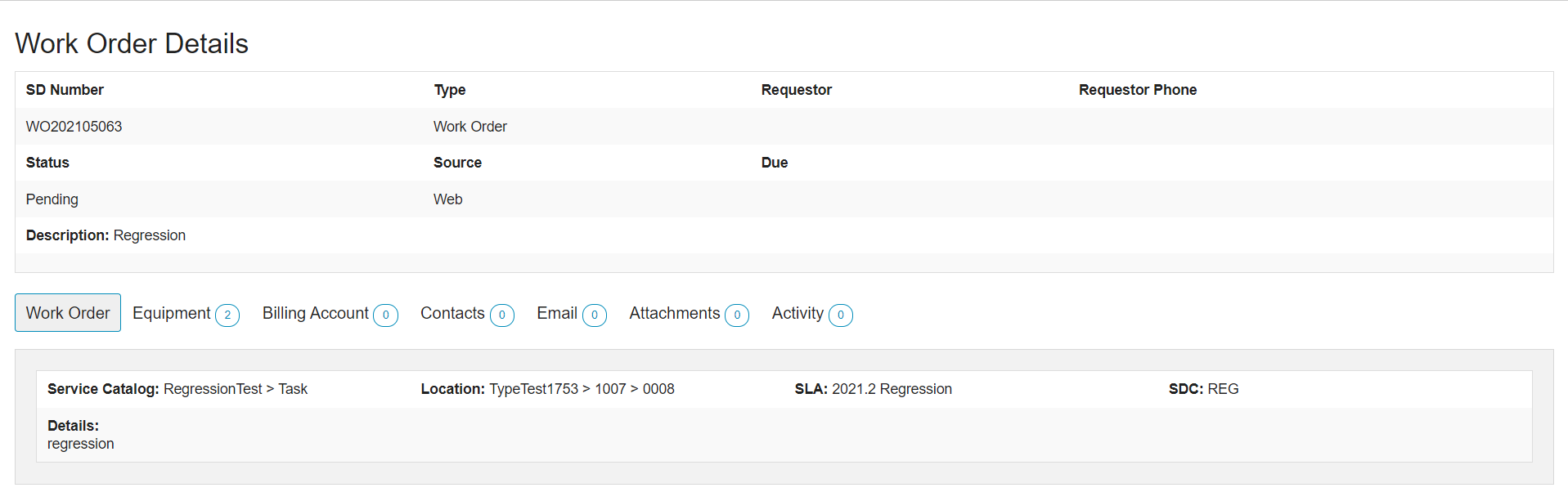1568x492 pixels.
Task: Select the Work Order tab
Action: (67, 312)
